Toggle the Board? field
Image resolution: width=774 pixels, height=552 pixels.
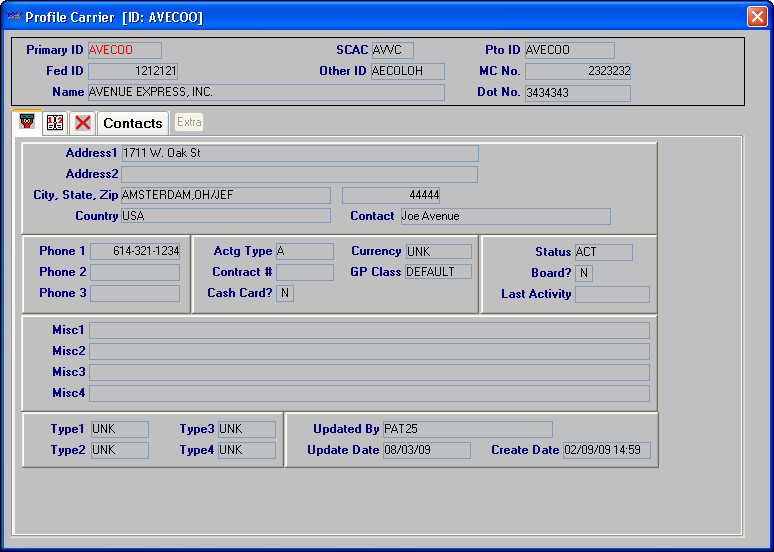click(584, 273)
